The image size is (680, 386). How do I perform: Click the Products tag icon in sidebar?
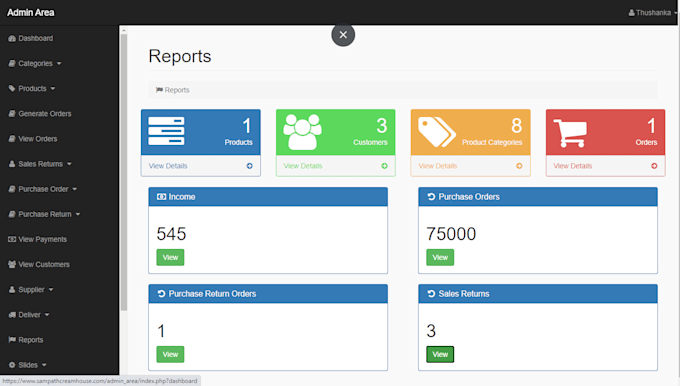12,88
